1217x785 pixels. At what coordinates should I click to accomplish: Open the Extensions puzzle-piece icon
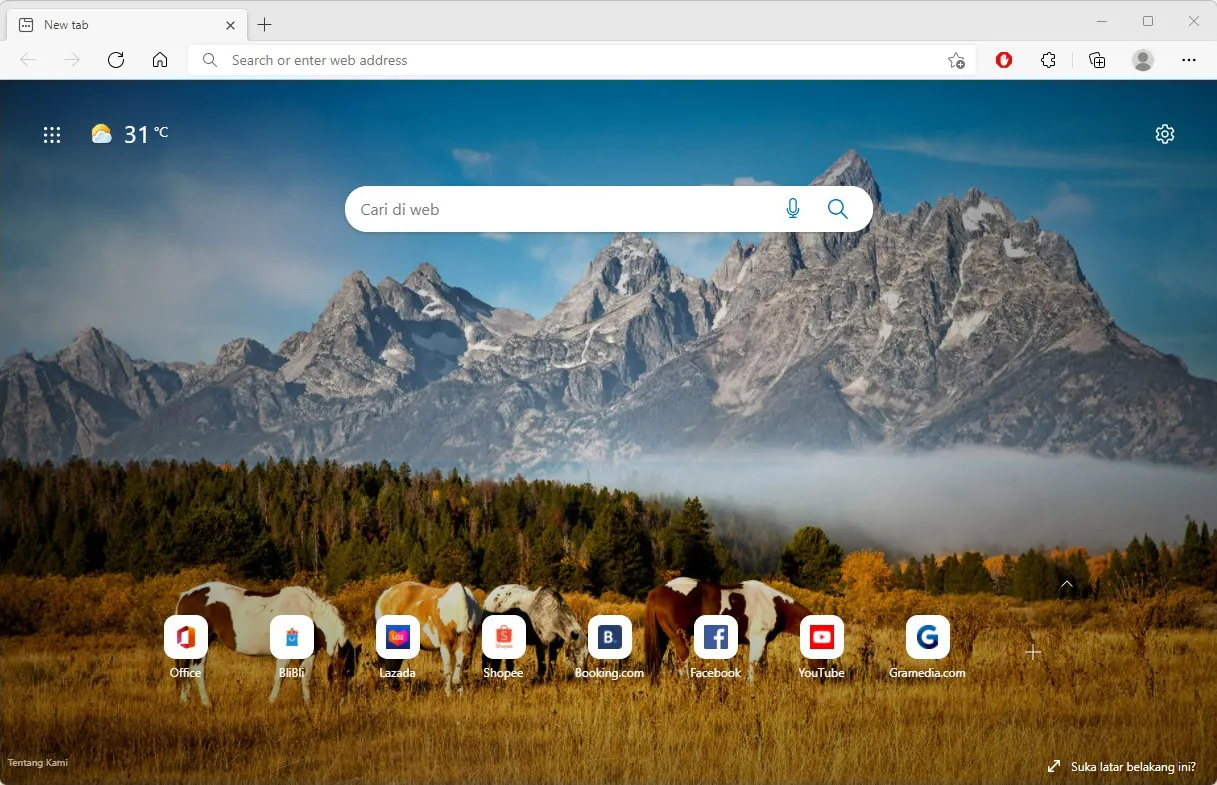[1048, 60]
